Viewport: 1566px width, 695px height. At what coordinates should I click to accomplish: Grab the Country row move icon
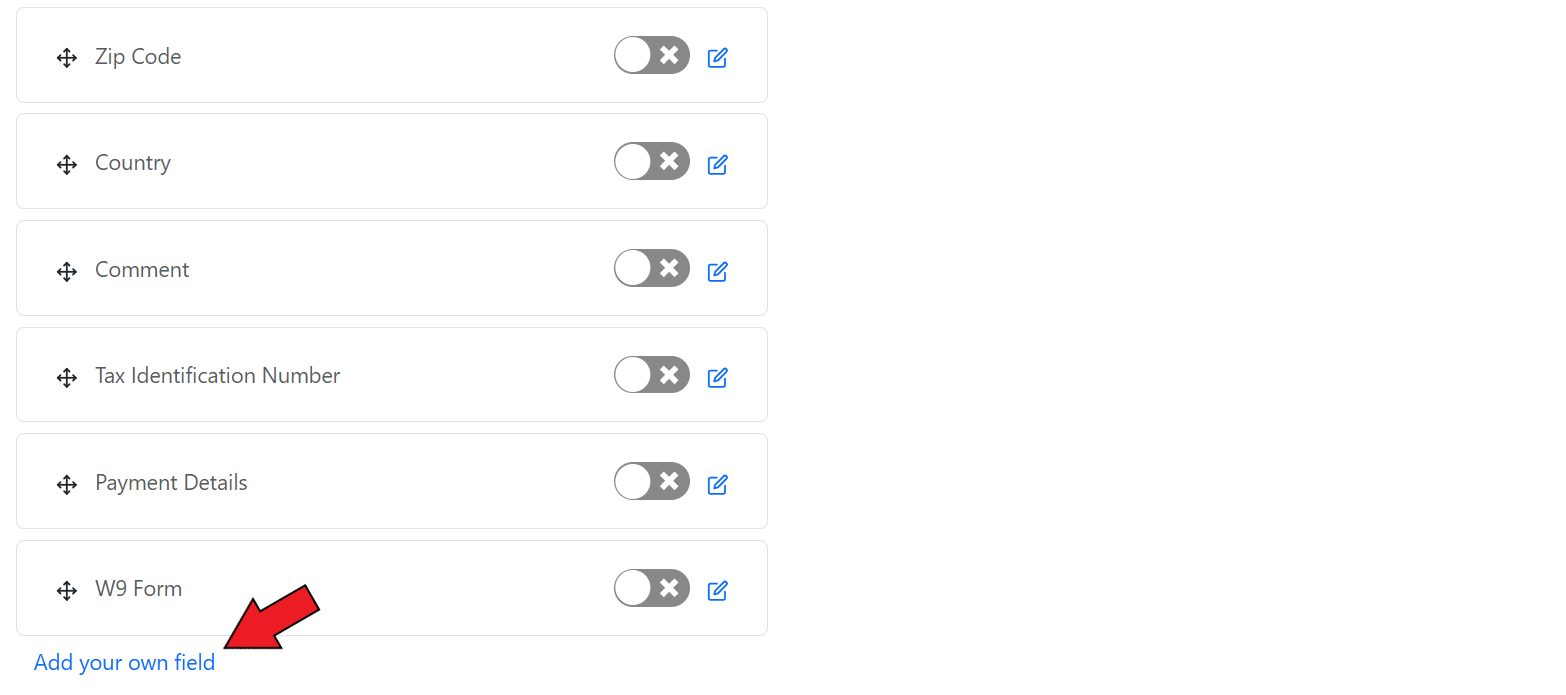(x=67, y=165)
